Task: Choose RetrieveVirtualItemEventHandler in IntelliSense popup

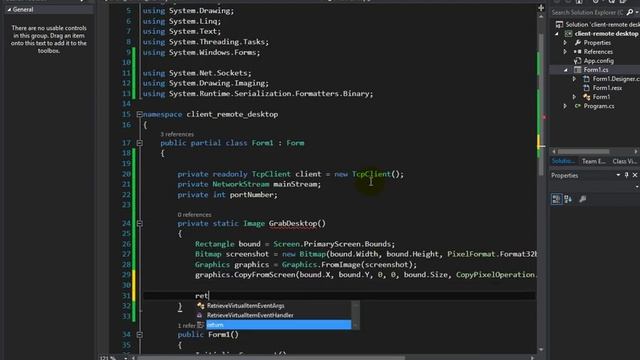Action: (250, 315)
